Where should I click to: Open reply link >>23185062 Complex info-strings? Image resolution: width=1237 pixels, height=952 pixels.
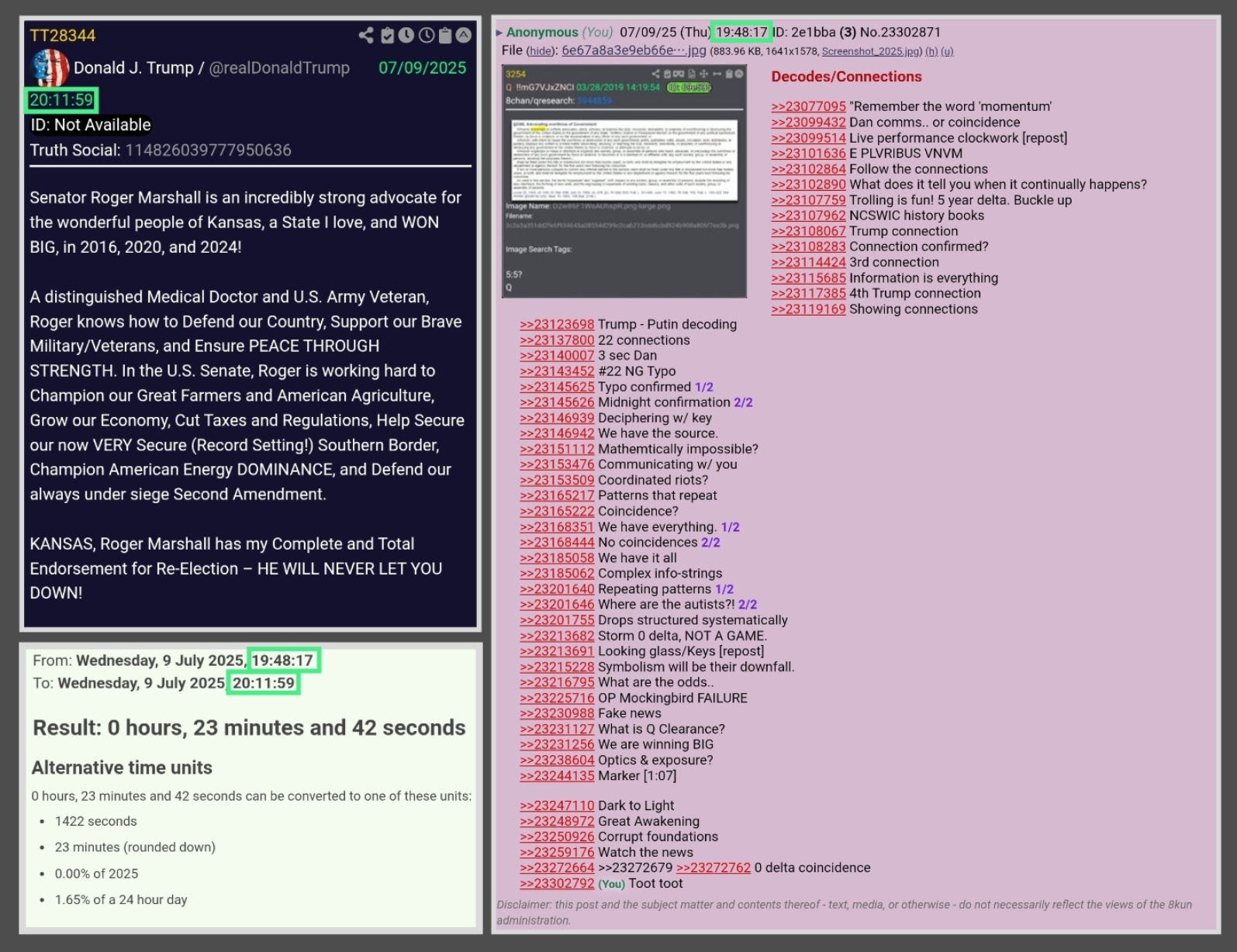pyautogui.click(x=557, y=574)
